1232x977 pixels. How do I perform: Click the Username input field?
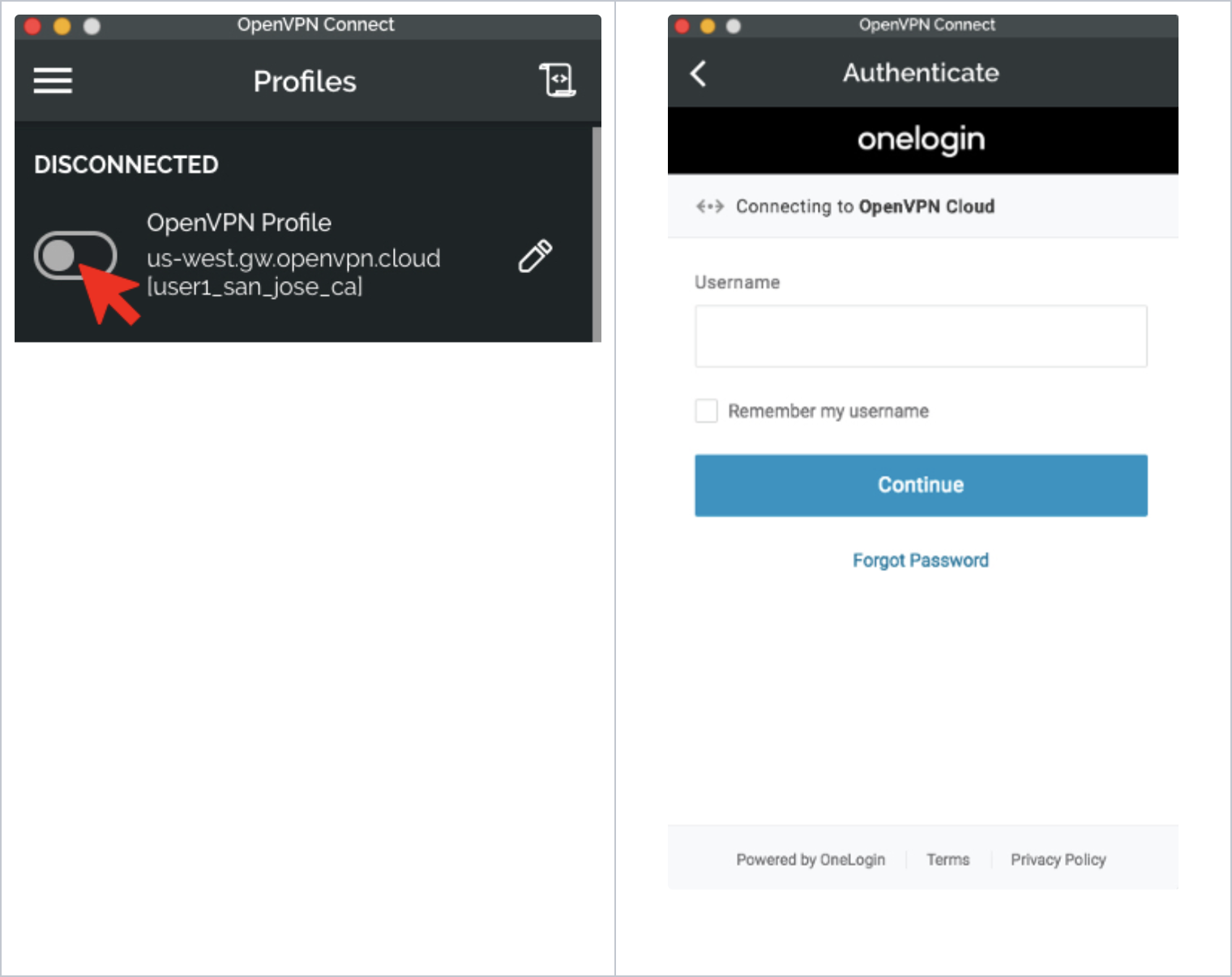pos(921,336)
